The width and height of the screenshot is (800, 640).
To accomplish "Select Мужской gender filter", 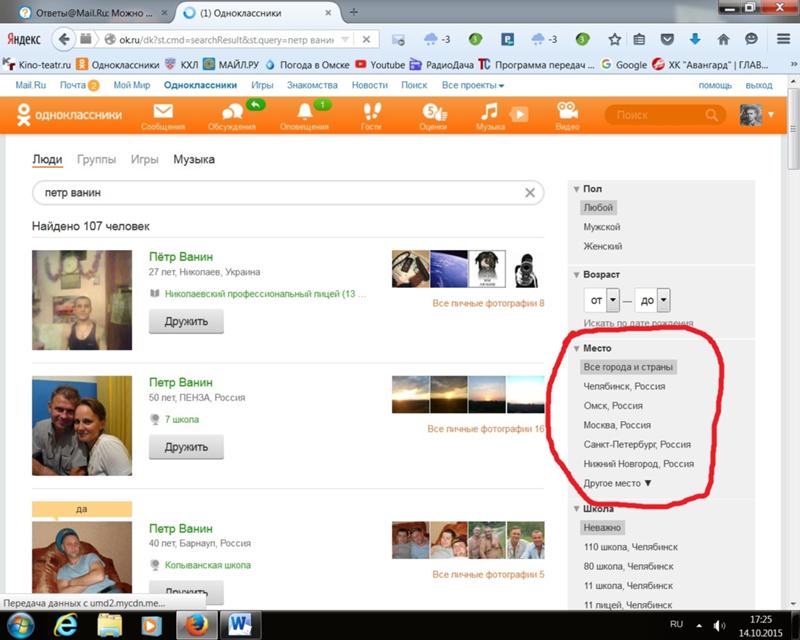I will (602, 227).
